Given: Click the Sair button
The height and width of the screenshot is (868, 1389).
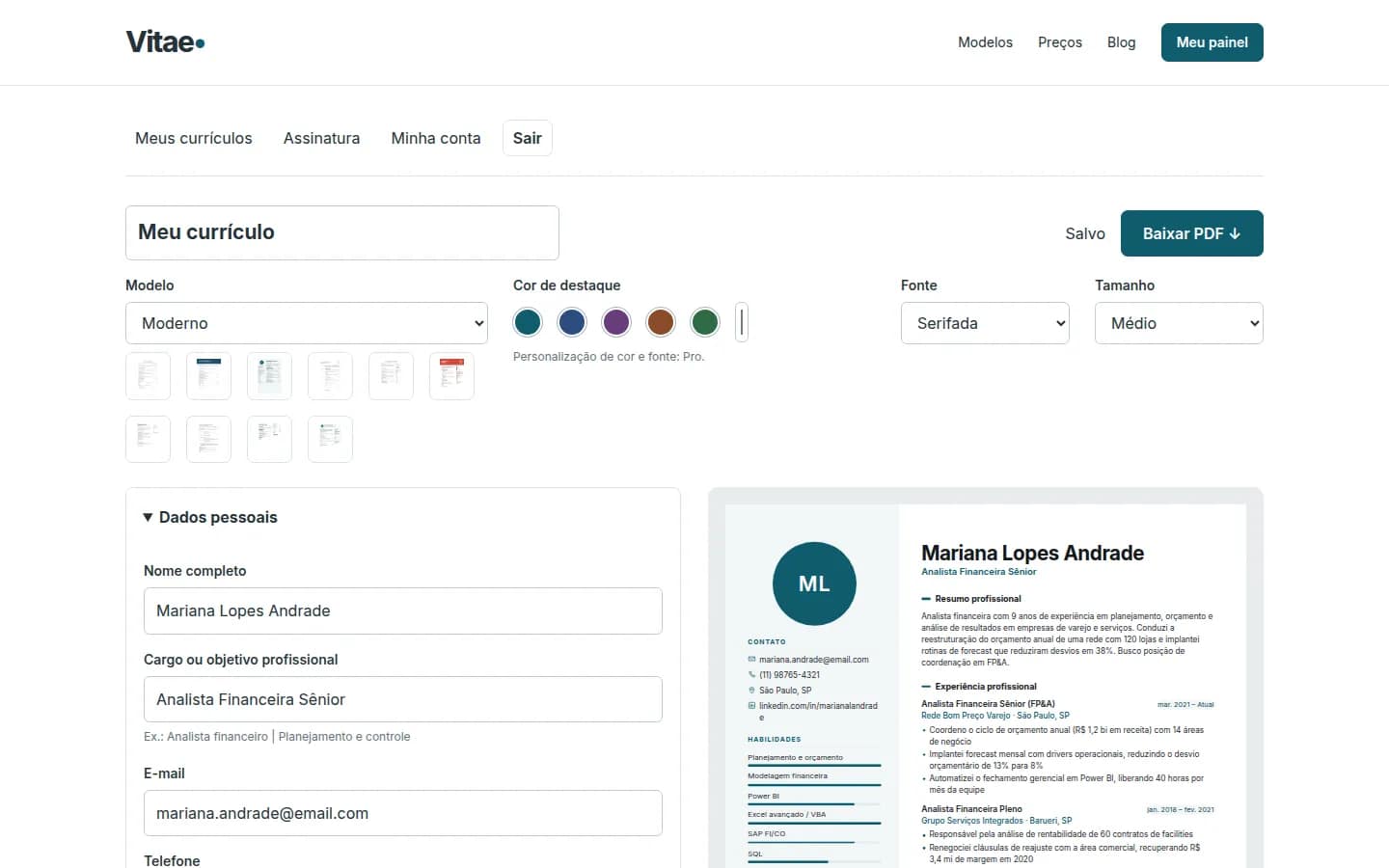Looking at the screenshot, I should (x=528, y=138).
